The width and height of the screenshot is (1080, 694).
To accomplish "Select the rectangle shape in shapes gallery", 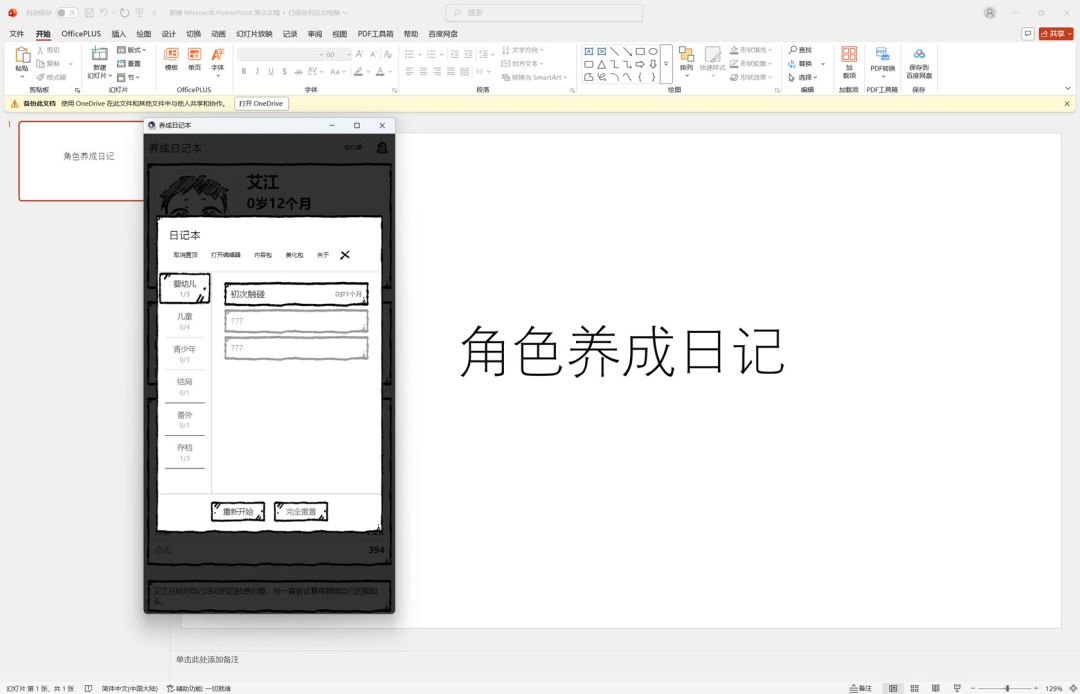I will 640,51.
